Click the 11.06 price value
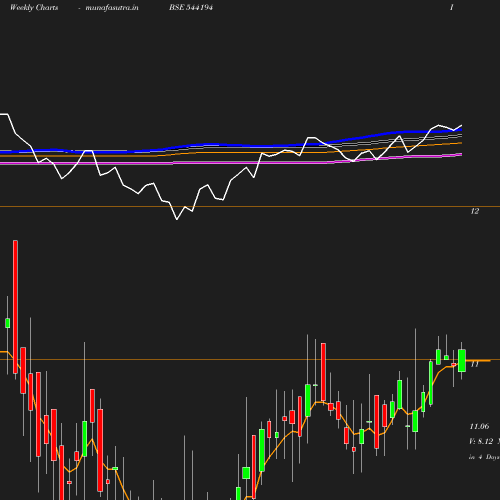 (x=479, y=426)
